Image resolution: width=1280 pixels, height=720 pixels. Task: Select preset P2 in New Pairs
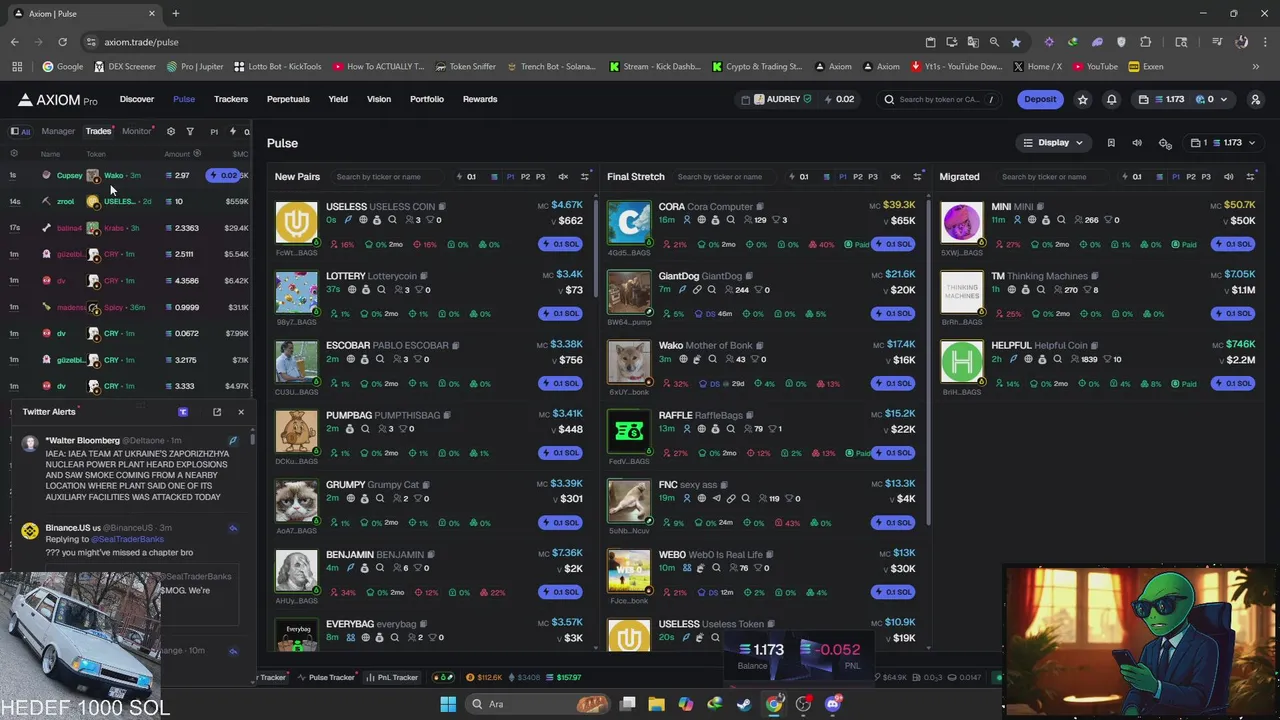(525, 177)
